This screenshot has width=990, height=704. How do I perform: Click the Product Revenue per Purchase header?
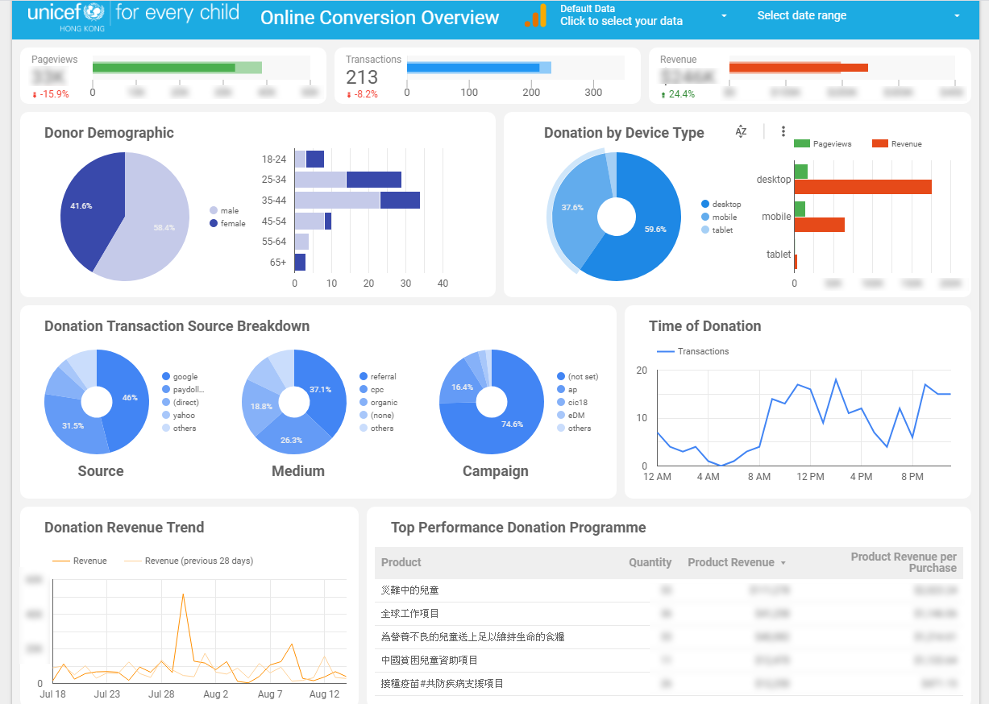pyautogui.click(x=904, y=562)
